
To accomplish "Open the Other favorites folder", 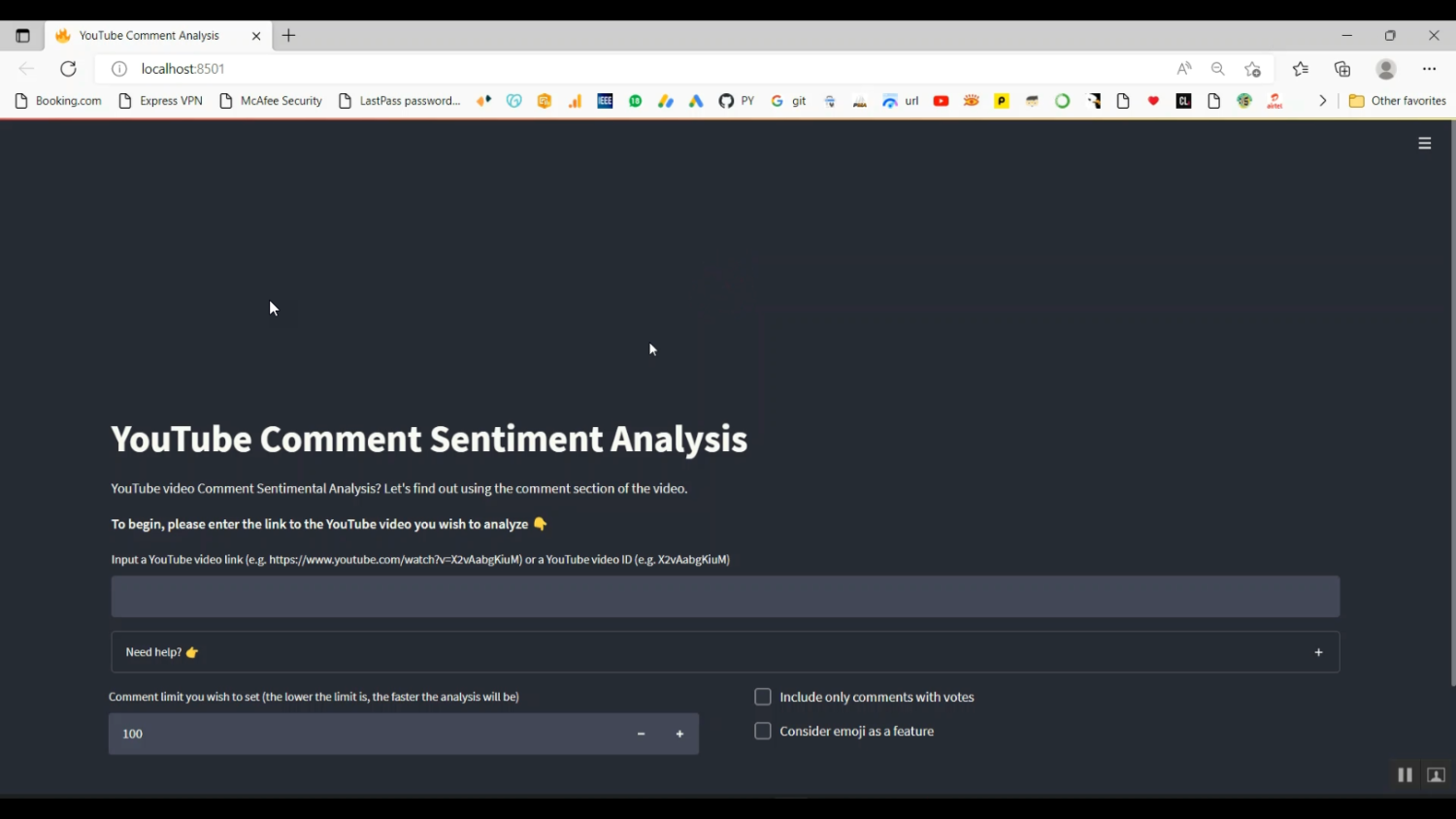I will (1398, 101).
